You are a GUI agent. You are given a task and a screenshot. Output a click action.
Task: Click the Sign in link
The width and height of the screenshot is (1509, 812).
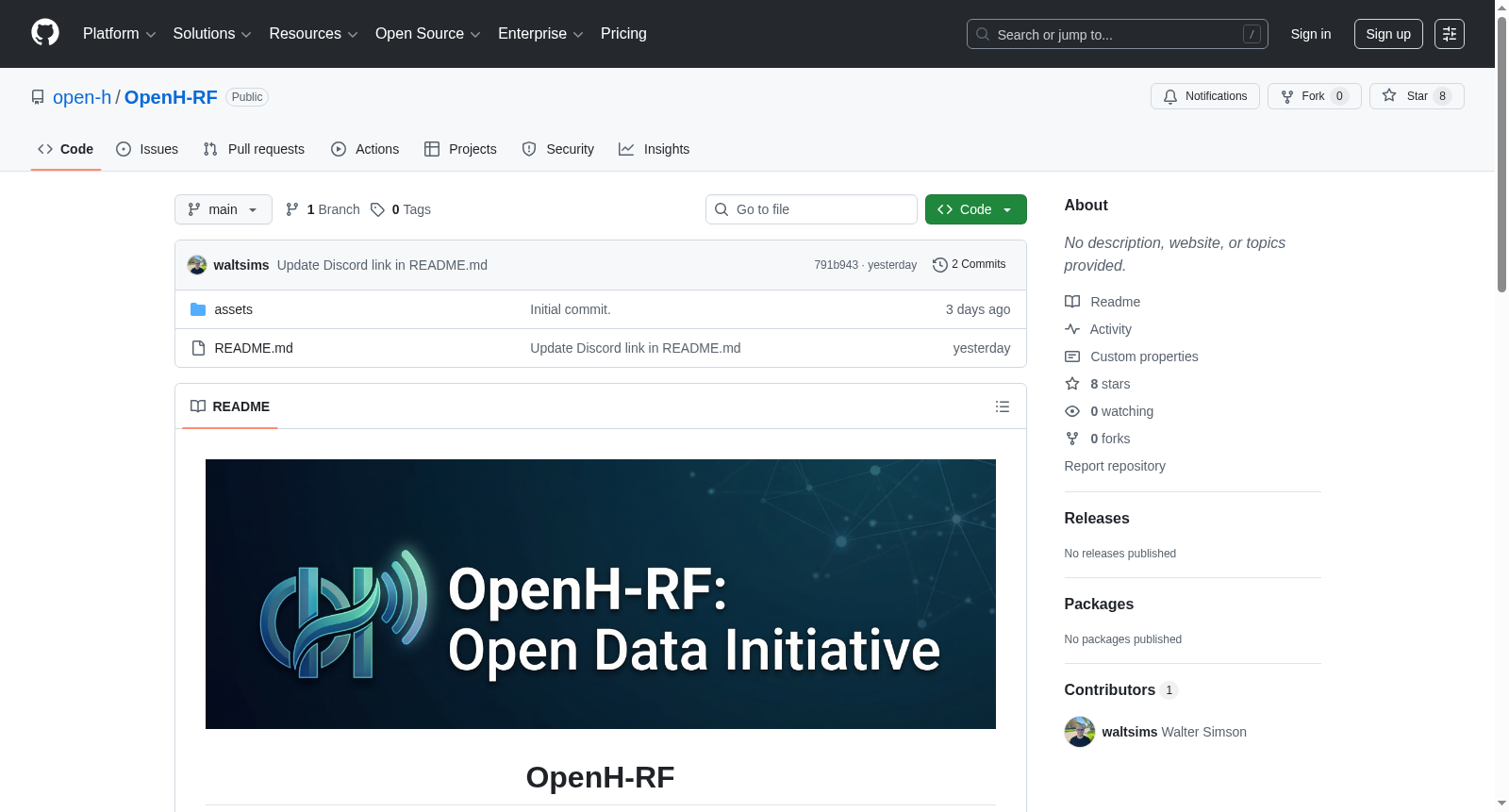[1311, 34]
